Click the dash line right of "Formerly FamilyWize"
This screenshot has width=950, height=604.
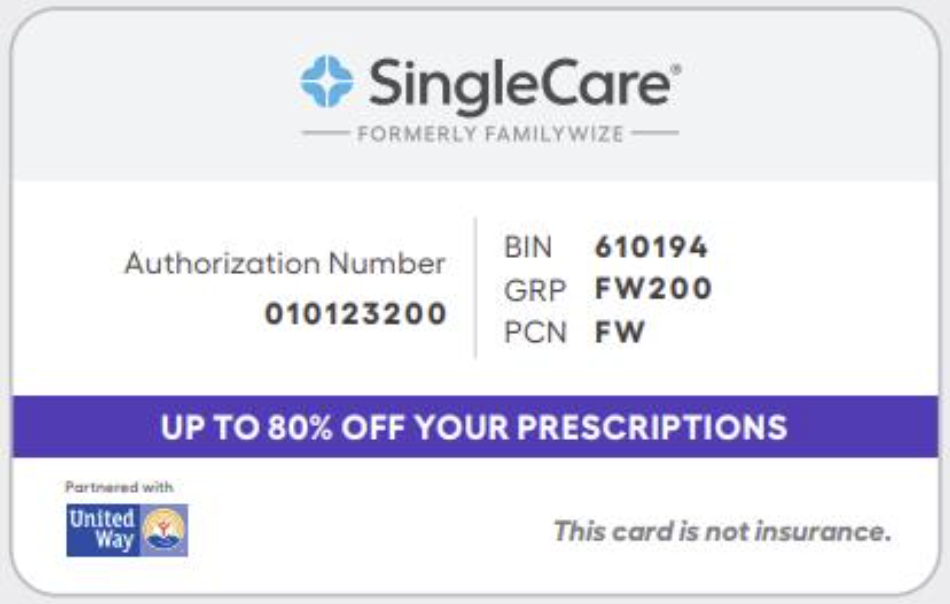coord(655,133)
